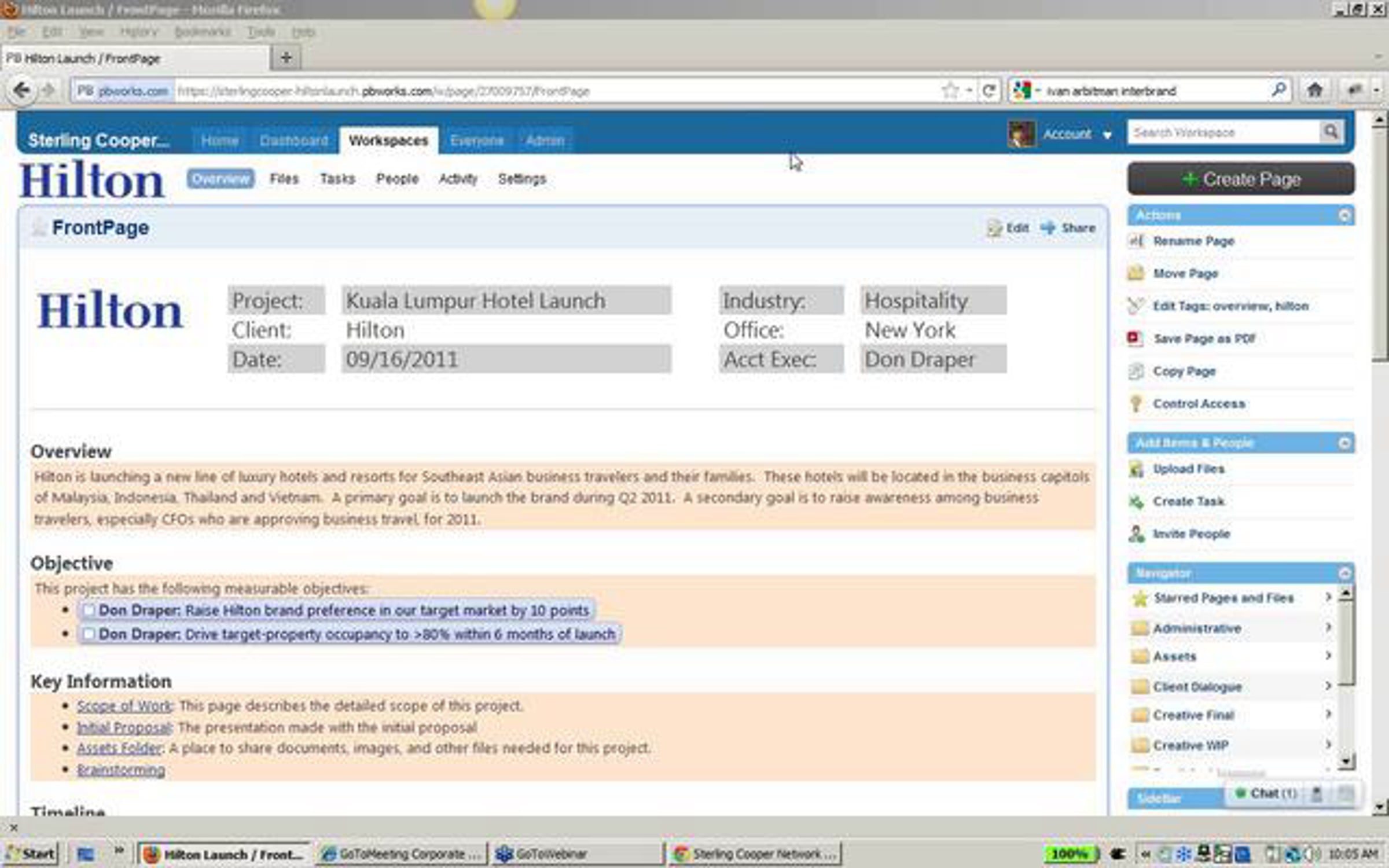Click the Search Workspace magnifier icon
The height and width of the screenshot is (868, 1389).
tap(1331, 132)
